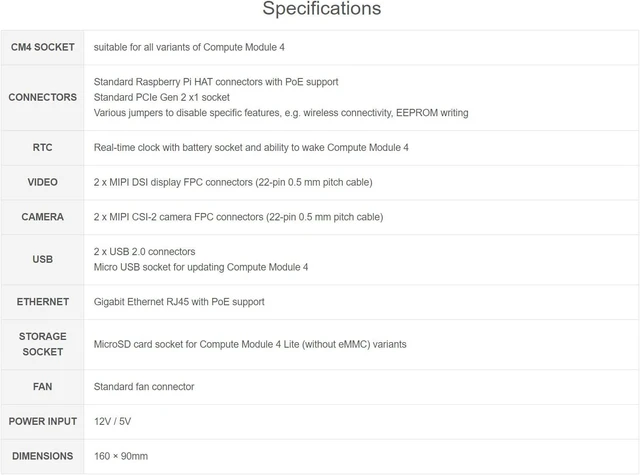The width and height of the screenshot is (640, 475).
Task: Click the '12V / 5V' power value
Action: pyautogui.click(x=112, y=421)
